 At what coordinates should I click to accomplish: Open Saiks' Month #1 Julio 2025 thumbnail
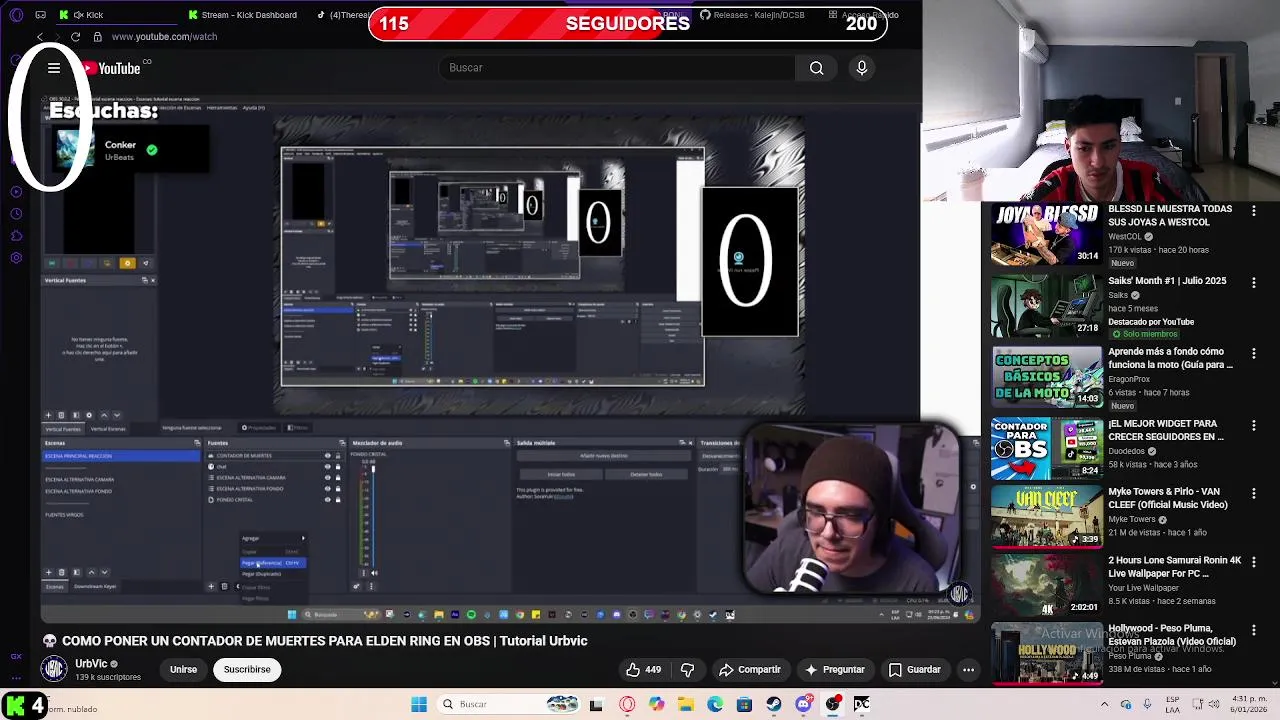[1046, 307]
